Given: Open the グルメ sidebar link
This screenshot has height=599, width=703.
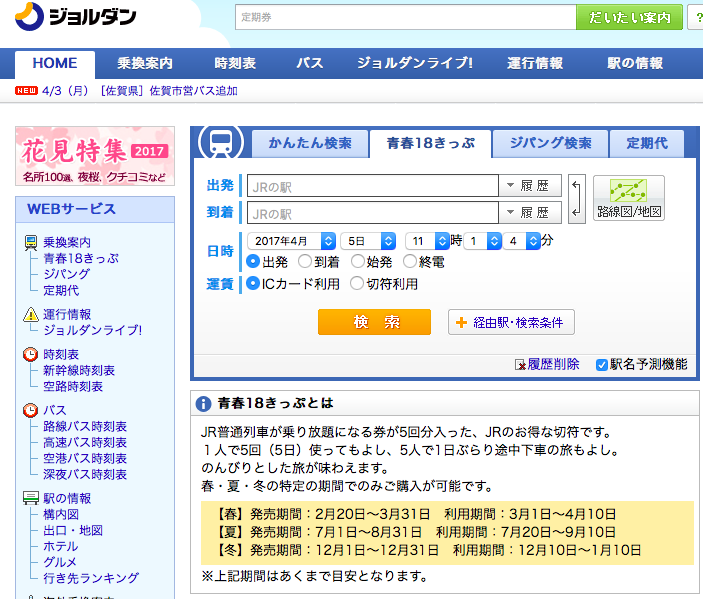Looking at the screenshot, I should click(60, 562).
